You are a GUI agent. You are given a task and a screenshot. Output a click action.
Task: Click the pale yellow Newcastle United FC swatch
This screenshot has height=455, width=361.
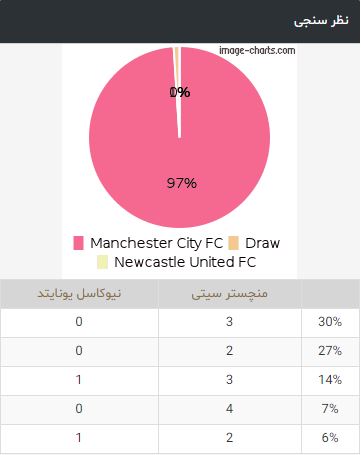point(102,262)
